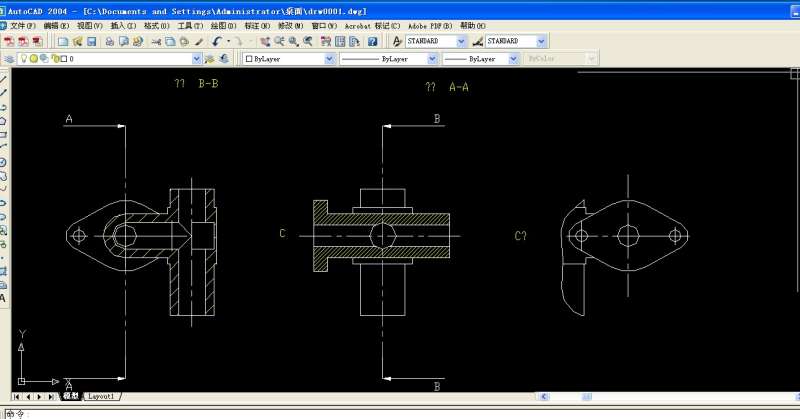Click the New drawing icon
The width and height of the screenshot is (800, 419).
point(62,42)
